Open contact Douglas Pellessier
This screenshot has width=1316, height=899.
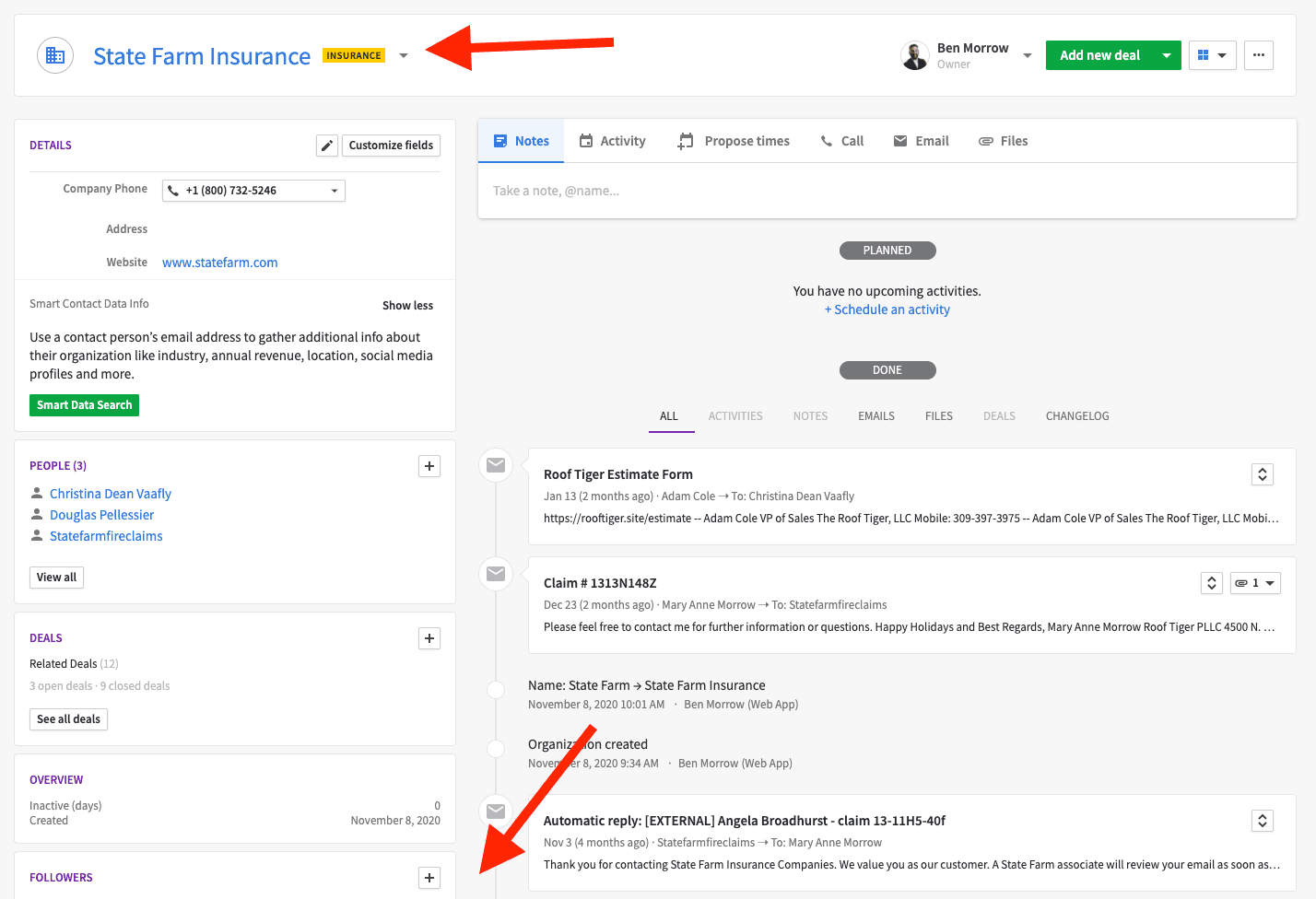pos(101,515)
